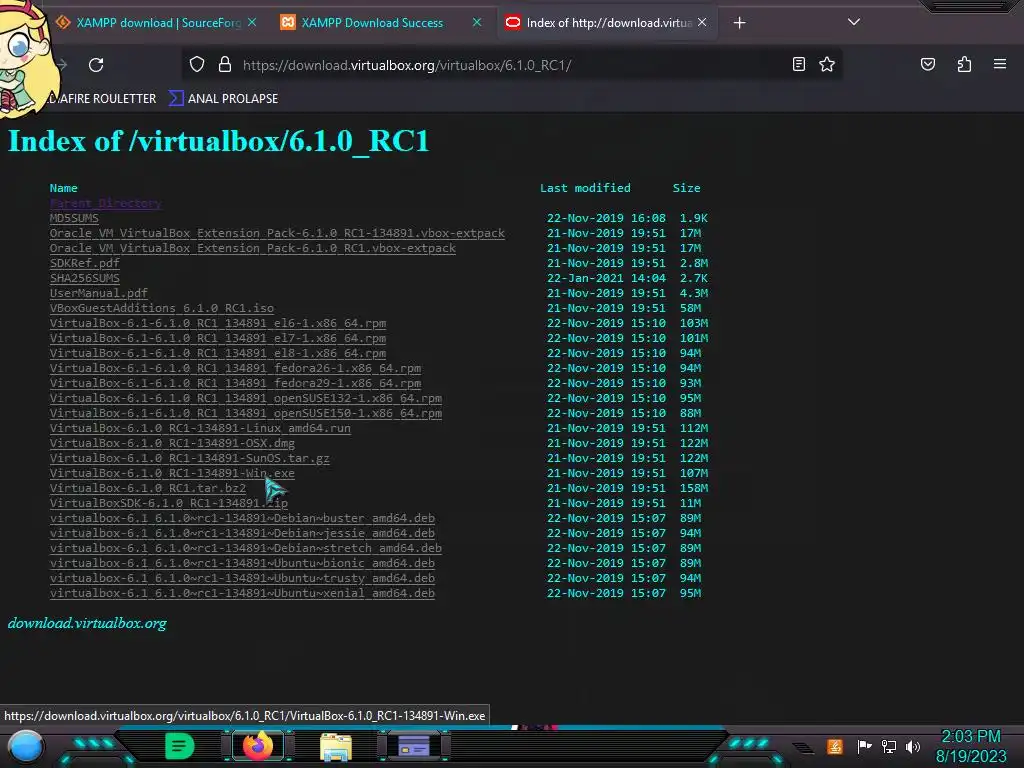Download the Debian jessie amd64 deb
The image size is (1024, 768).
[242, 534]
